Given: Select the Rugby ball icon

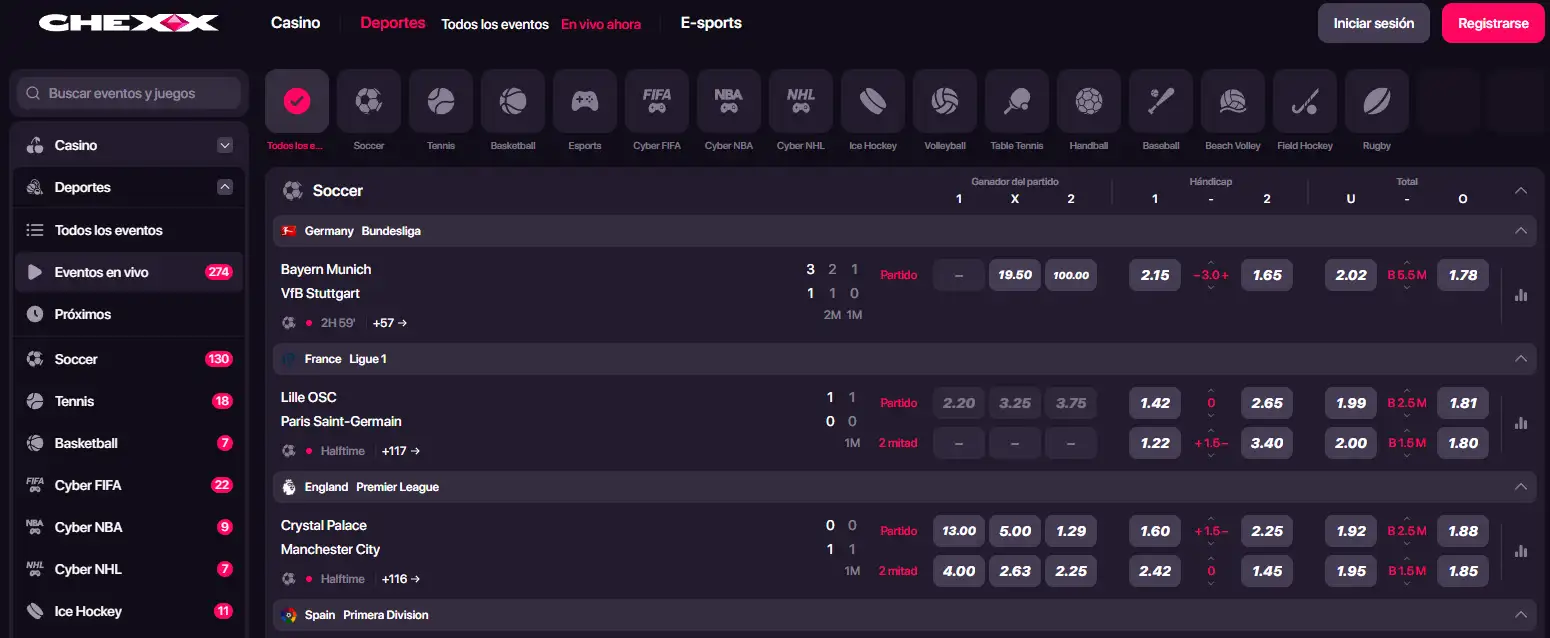Looking at the screenshot, I should (x=1376, y=101).
